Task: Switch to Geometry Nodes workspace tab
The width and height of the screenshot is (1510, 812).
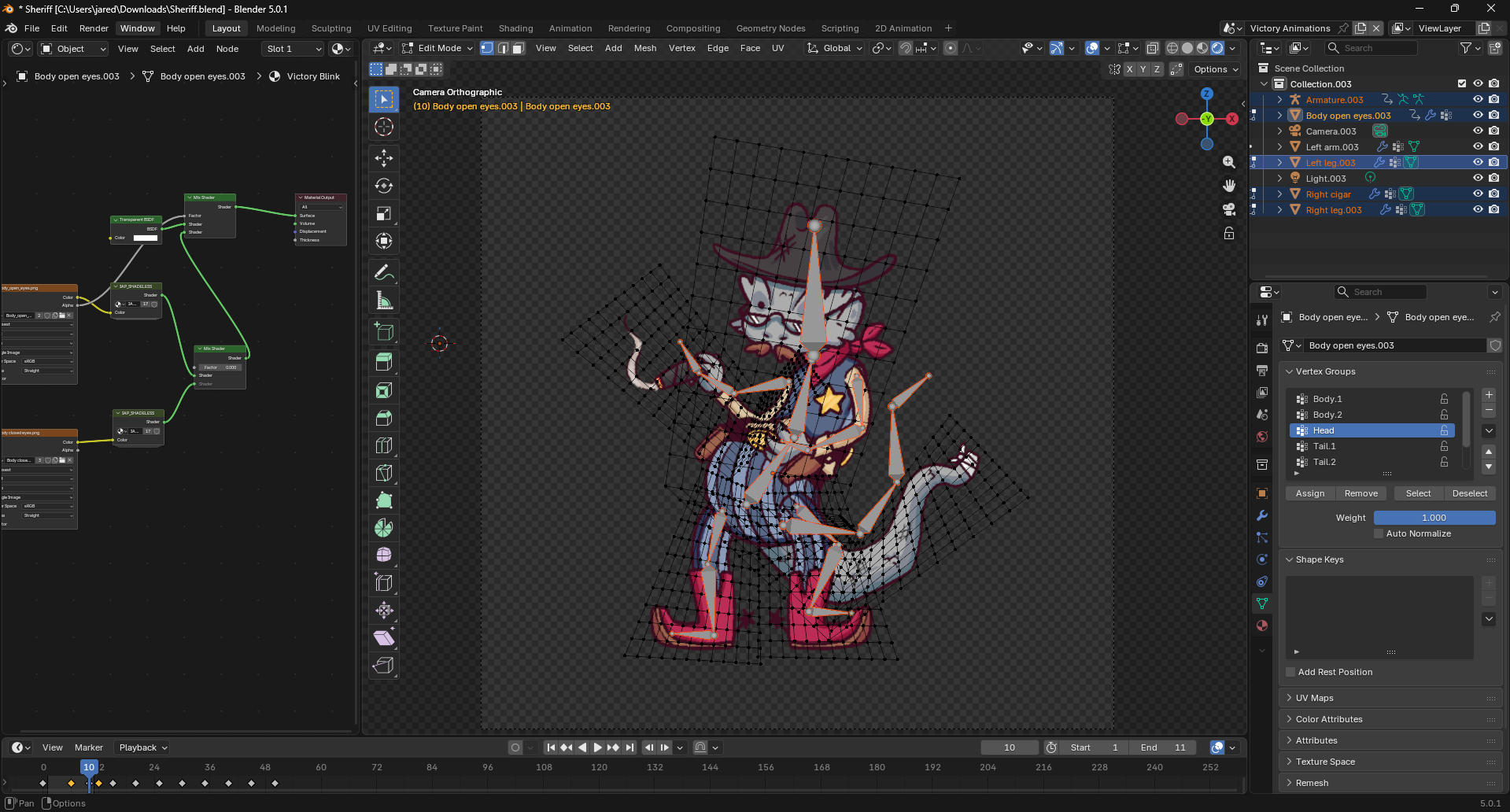Action: coord(770,28)
